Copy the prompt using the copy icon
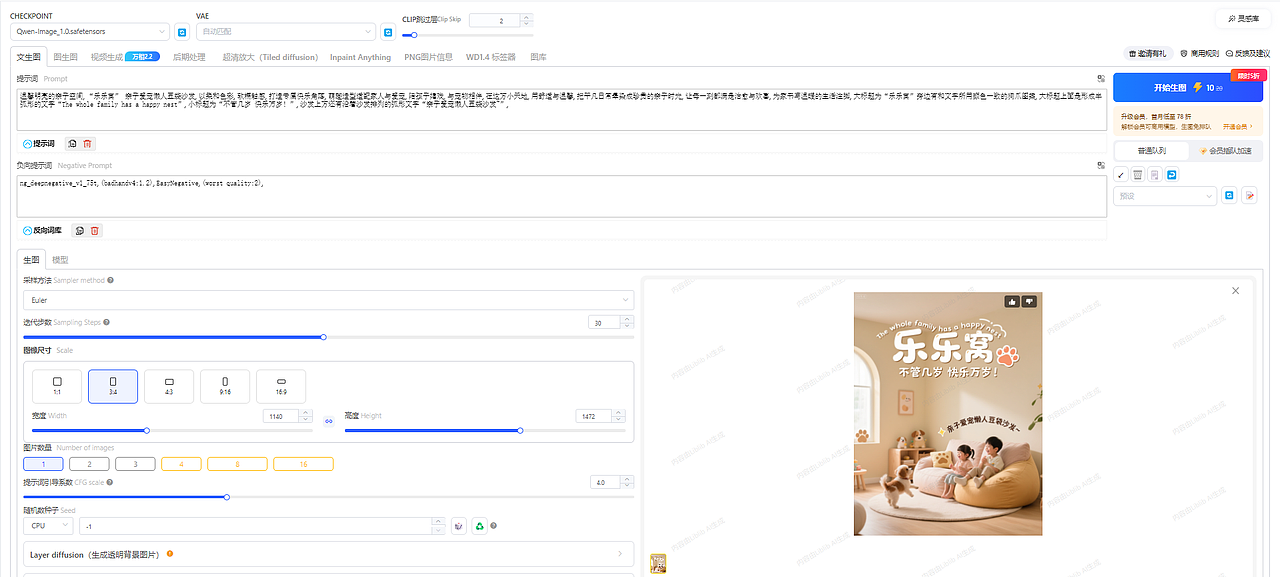Viewport: 1280px width, 577px height. click(71, 143)
